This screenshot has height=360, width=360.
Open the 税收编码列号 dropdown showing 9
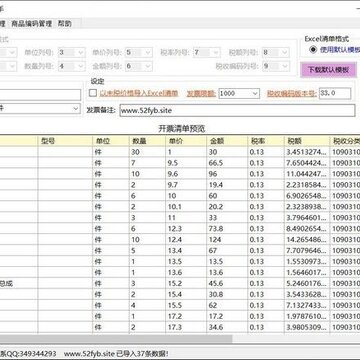[x=276, y=66]
